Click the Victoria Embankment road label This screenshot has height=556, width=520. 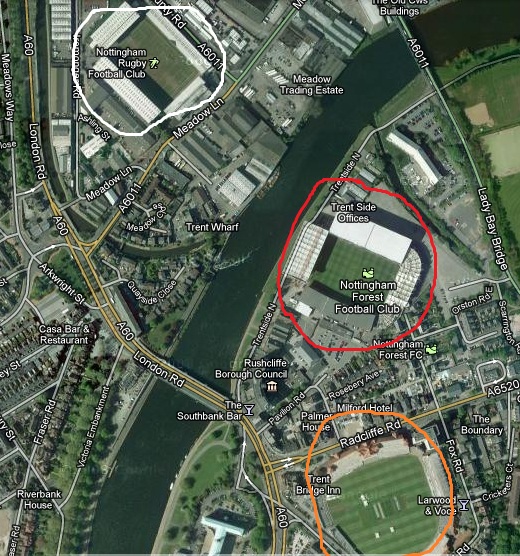tap(93, 427)
